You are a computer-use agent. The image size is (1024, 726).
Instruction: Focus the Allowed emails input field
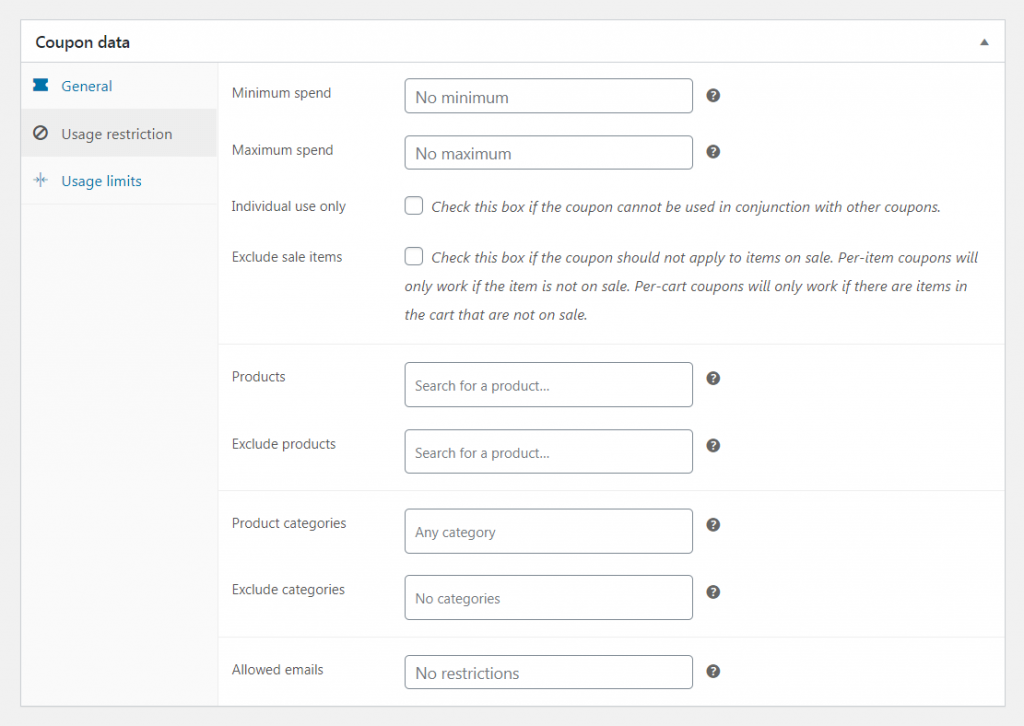pos(549,672)
